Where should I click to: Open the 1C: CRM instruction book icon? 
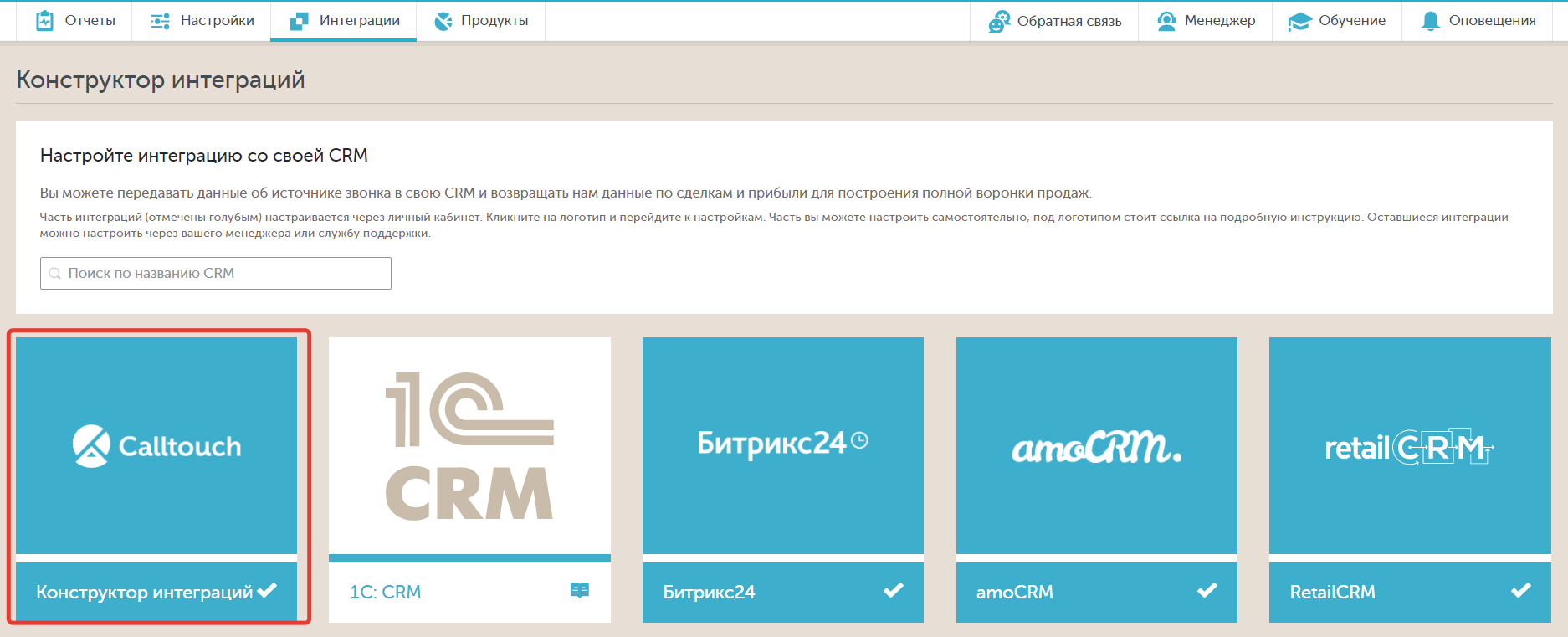(579, 591)
